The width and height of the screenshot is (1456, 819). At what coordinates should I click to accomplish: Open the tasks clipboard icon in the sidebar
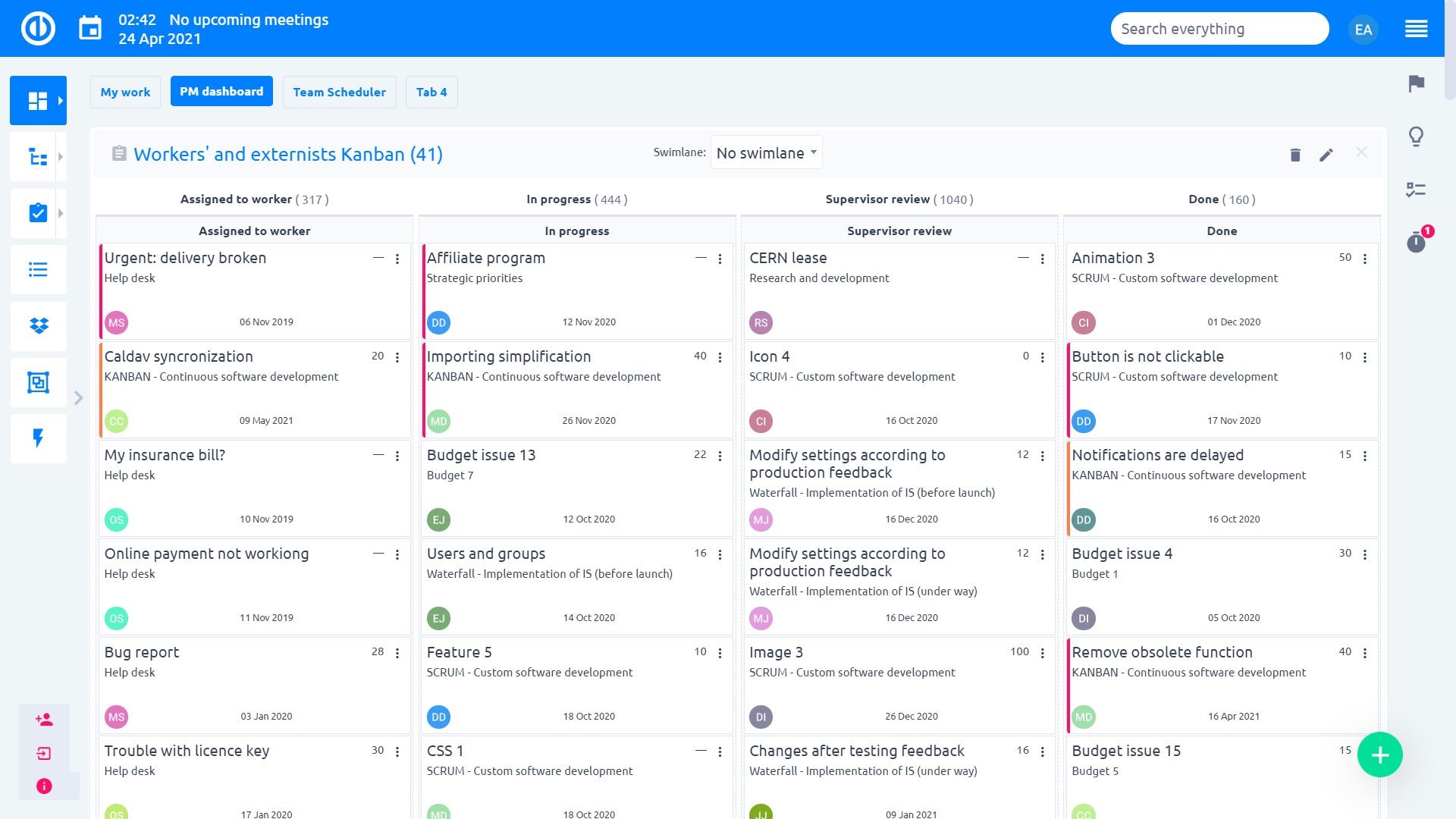tap(36, 213)
